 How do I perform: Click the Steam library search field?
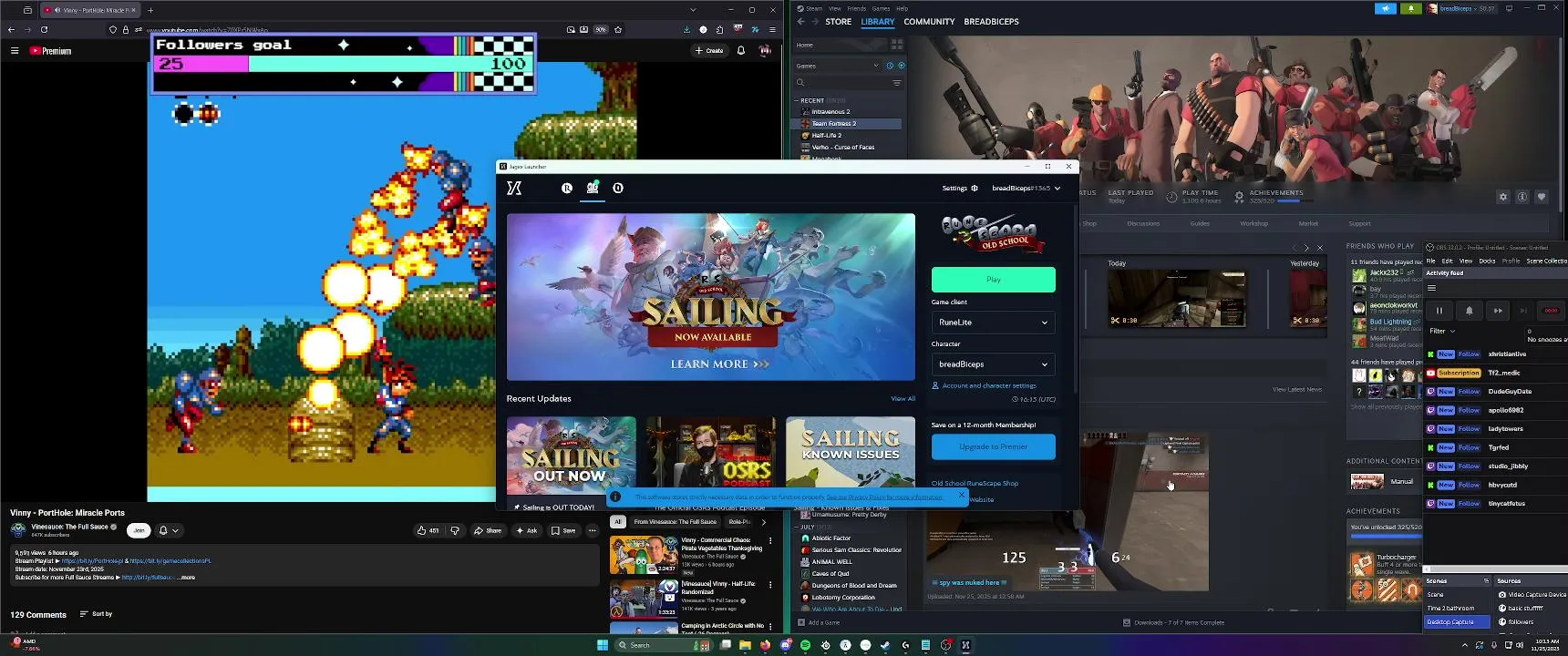[x=841, y=83]
